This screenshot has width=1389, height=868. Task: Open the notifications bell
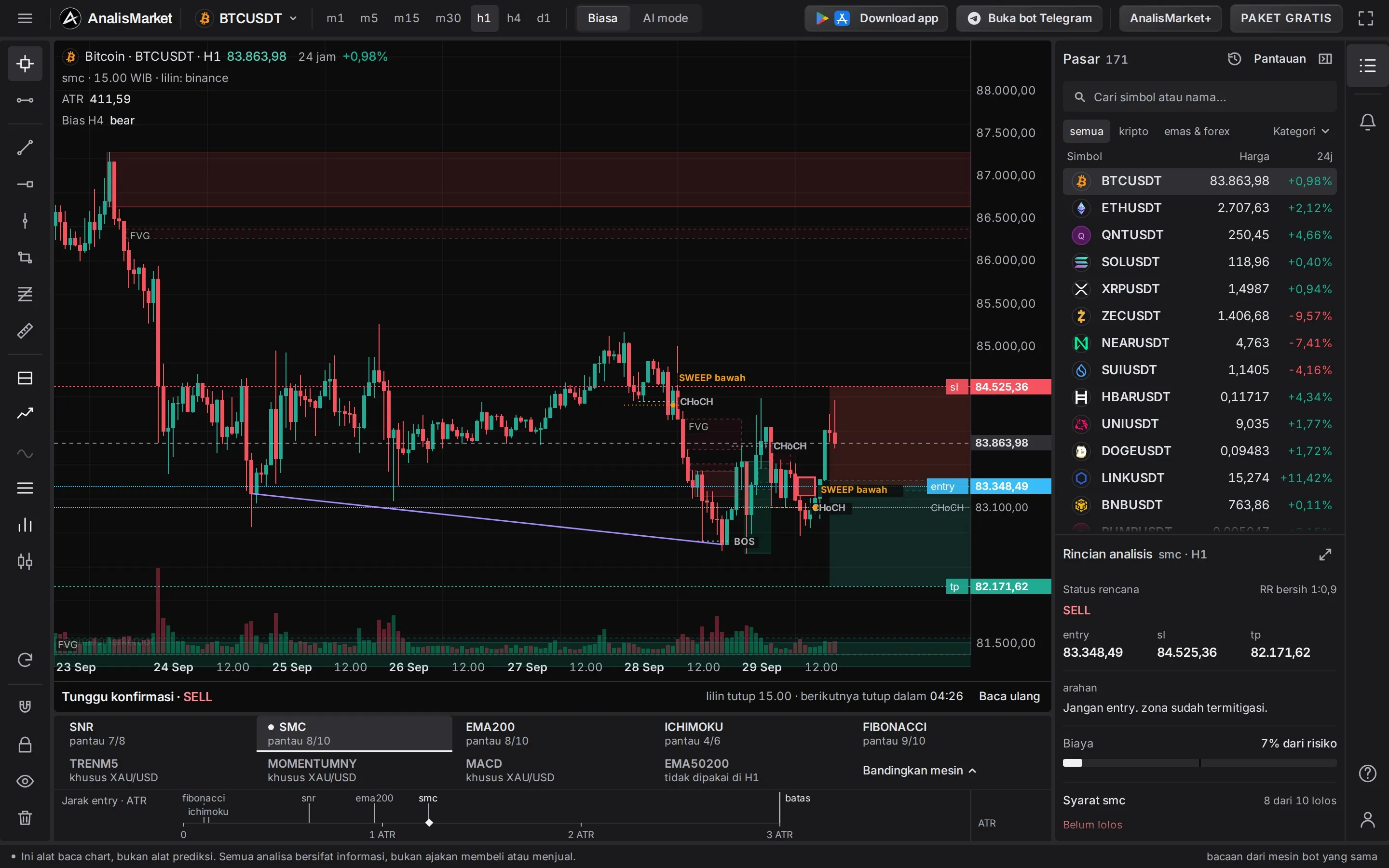point(1368,122)
